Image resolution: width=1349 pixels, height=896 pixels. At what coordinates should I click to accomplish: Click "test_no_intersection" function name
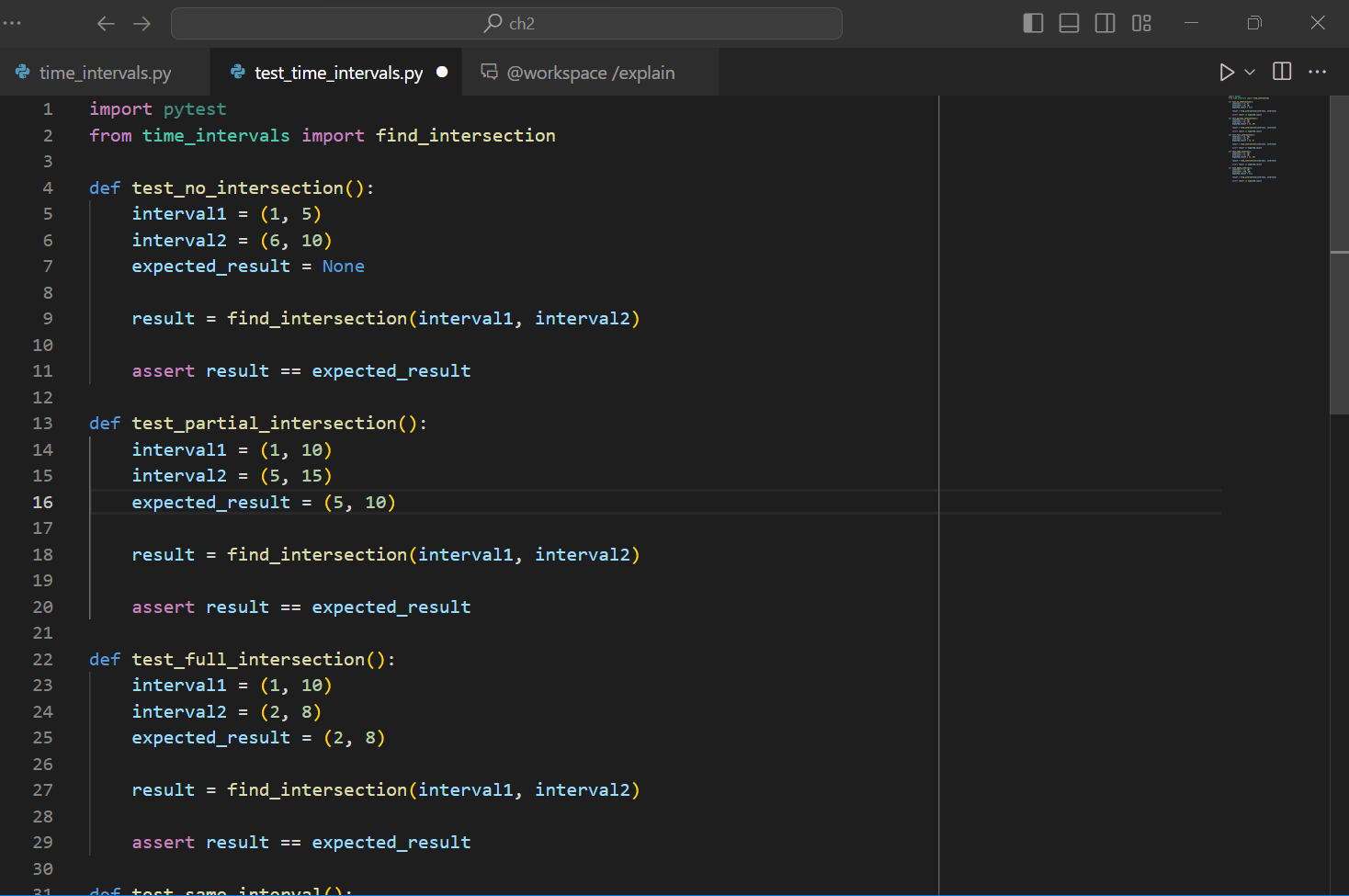coord(238,188)
